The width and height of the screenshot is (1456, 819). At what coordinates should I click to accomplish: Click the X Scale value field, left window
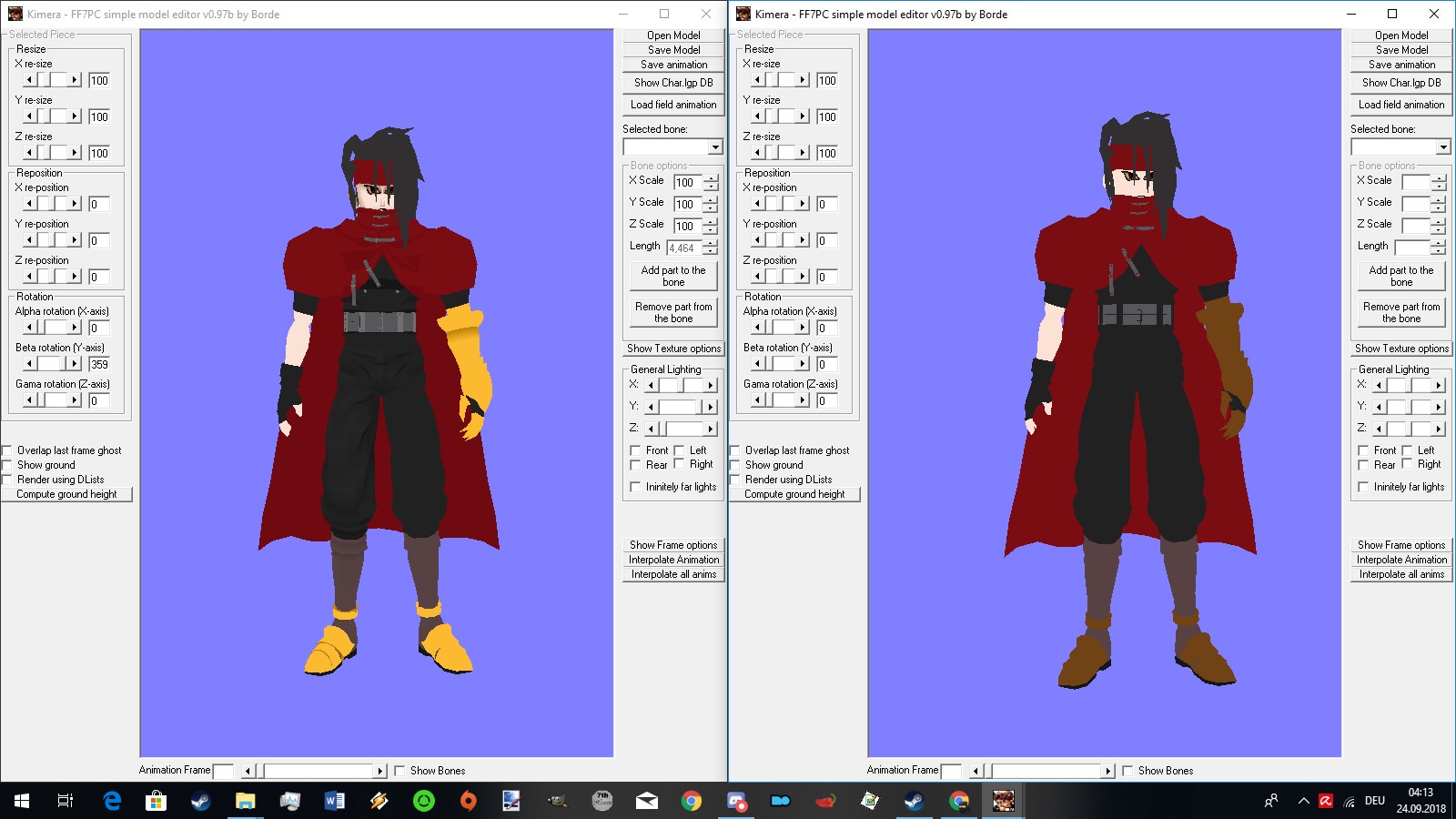pos(687,182)
